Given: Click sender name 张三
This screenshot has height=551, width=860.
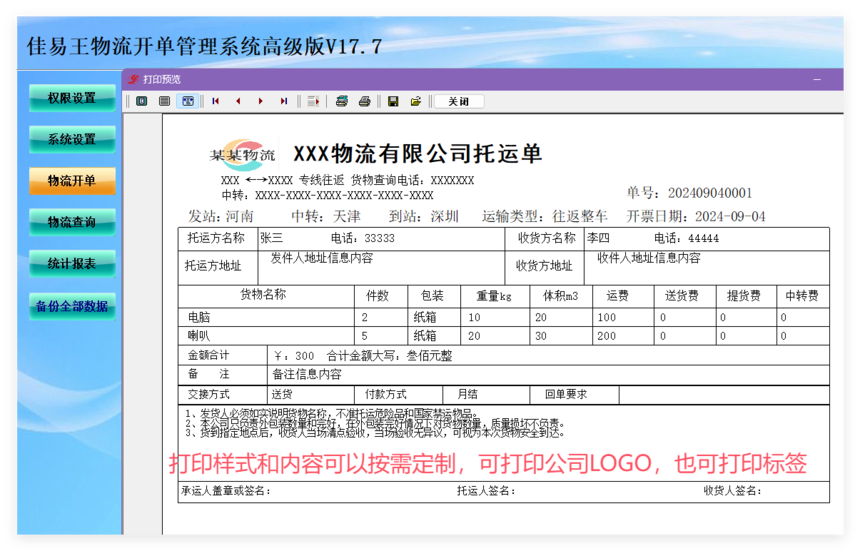Looking at the screenshot, I should point(271,238).
